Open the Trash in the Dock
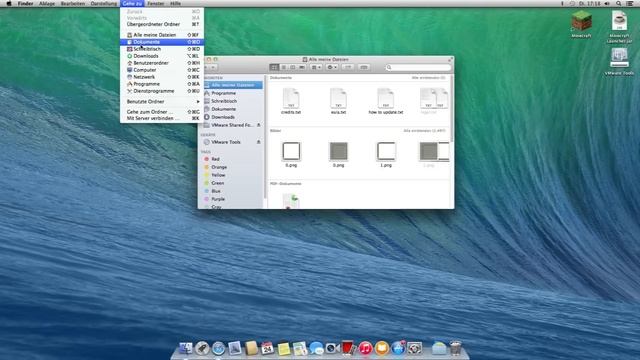The image size is (640, 360). [456, 348]
